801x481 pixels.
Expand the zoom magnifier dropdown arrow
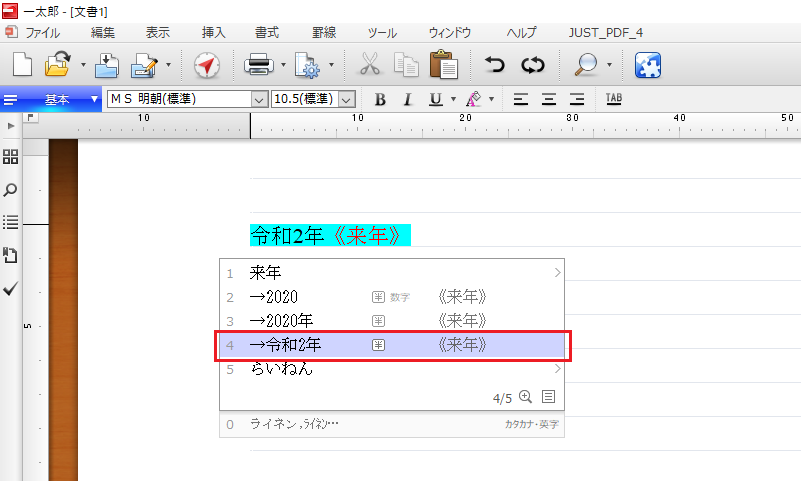tap(609, 65)
